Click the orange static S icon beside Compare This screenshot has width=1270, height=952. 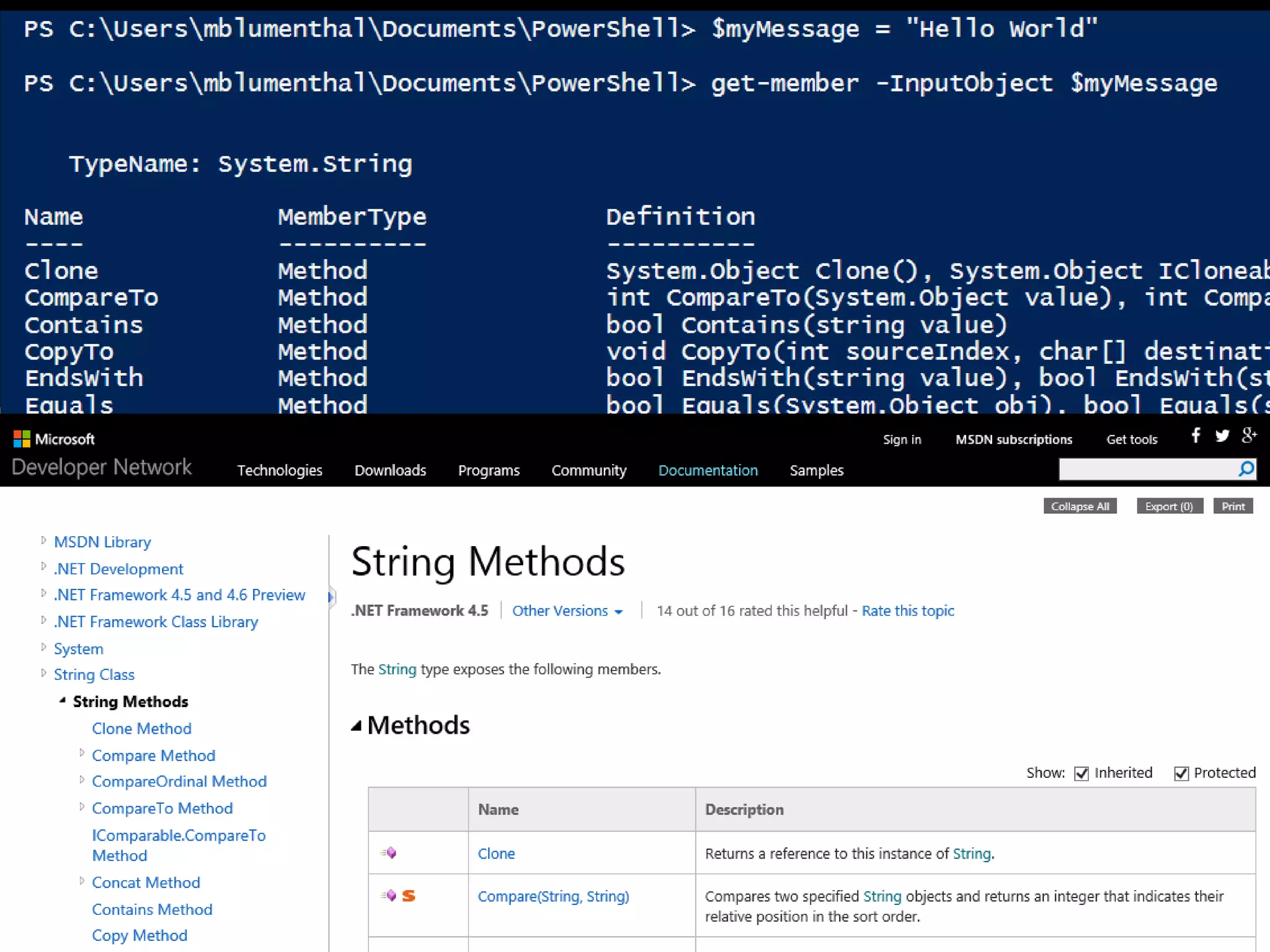[409, 896]
